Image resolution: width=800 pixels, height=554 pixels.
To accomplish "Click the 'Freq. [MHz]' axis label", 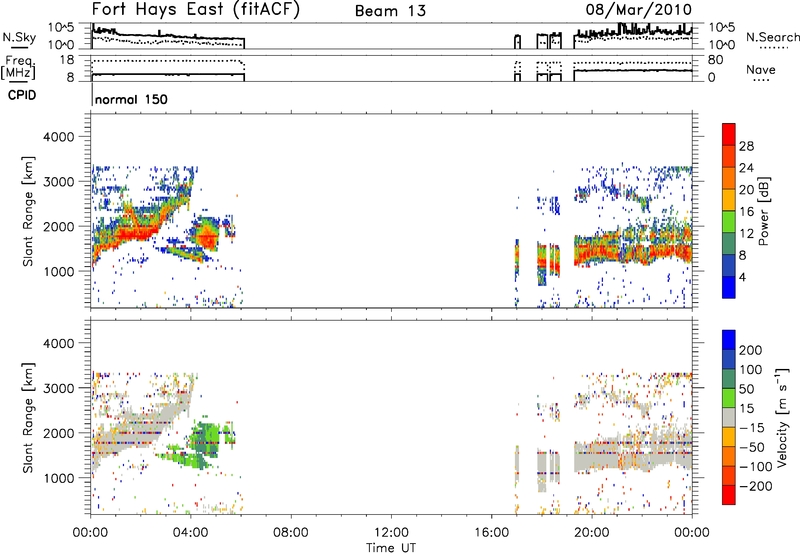I will tap(18, 67).
